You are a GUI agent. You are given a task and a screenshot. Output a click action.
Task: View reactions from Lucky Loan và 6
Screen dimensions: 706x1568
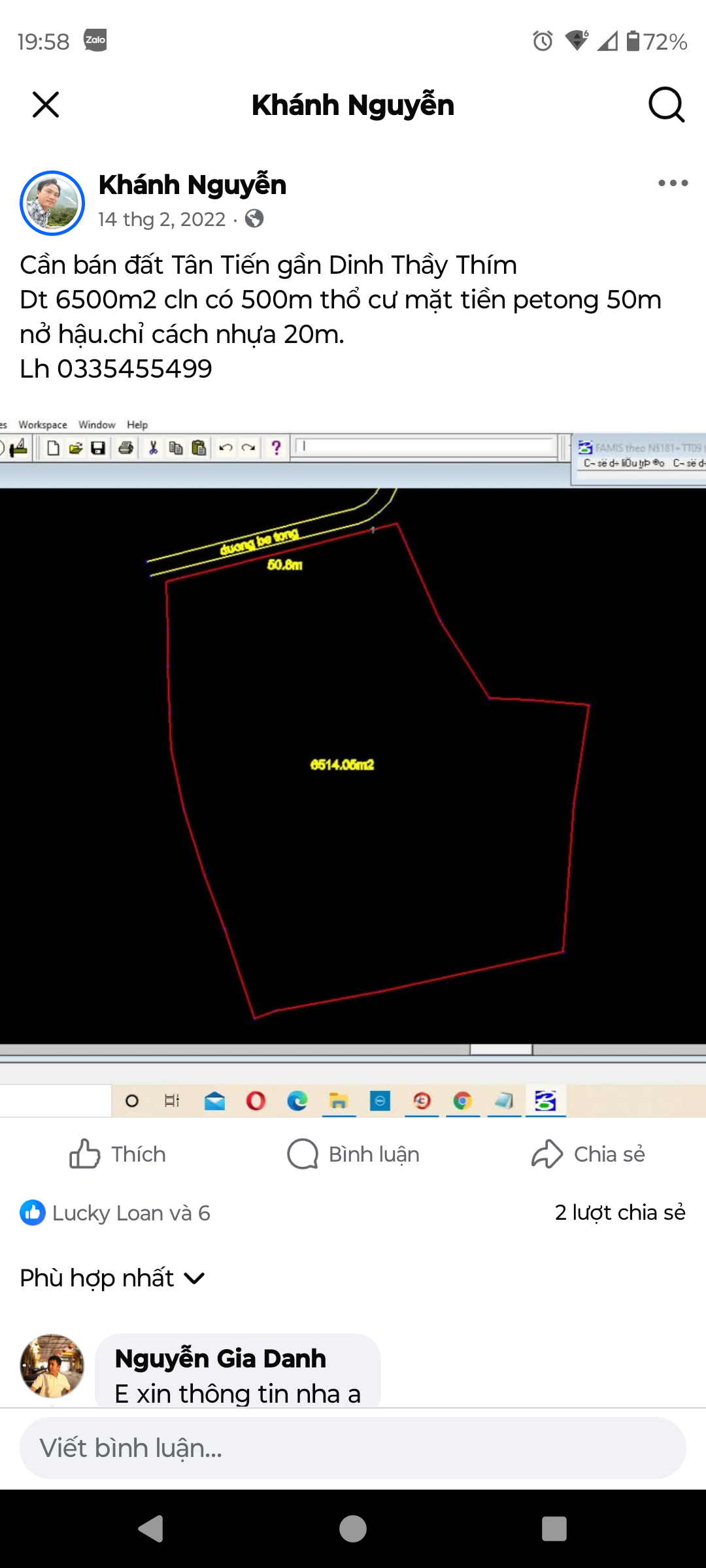(115, 1213)
